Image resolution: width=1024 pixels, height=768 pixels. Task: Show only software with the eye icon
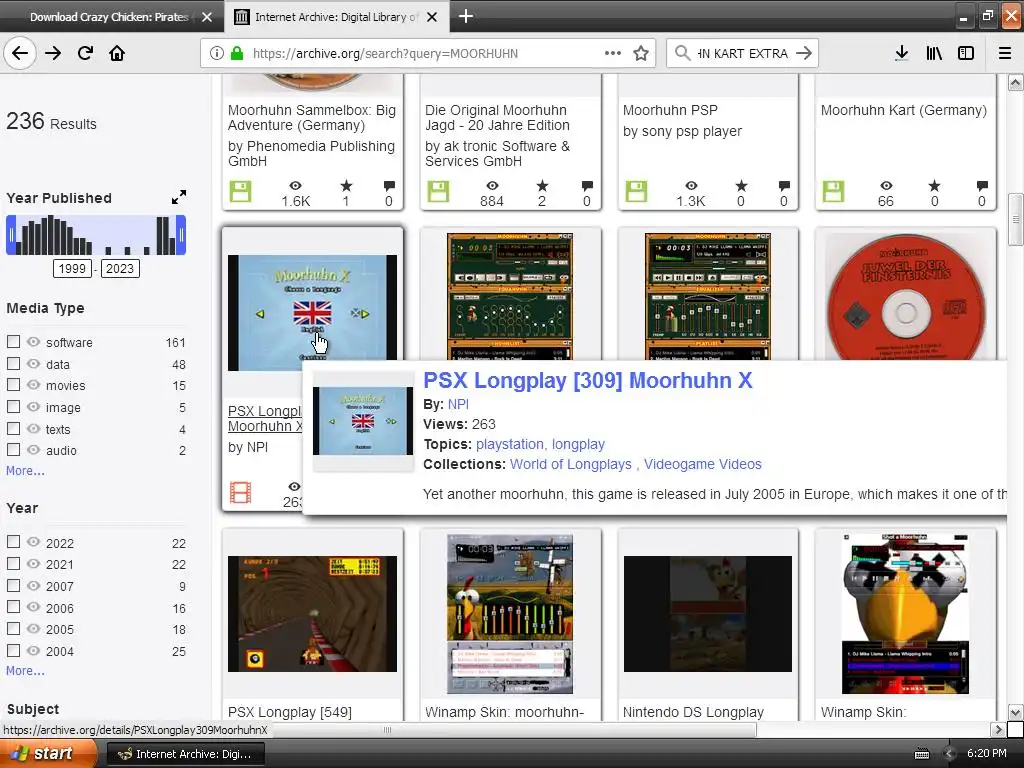click(x=33, y=342)
